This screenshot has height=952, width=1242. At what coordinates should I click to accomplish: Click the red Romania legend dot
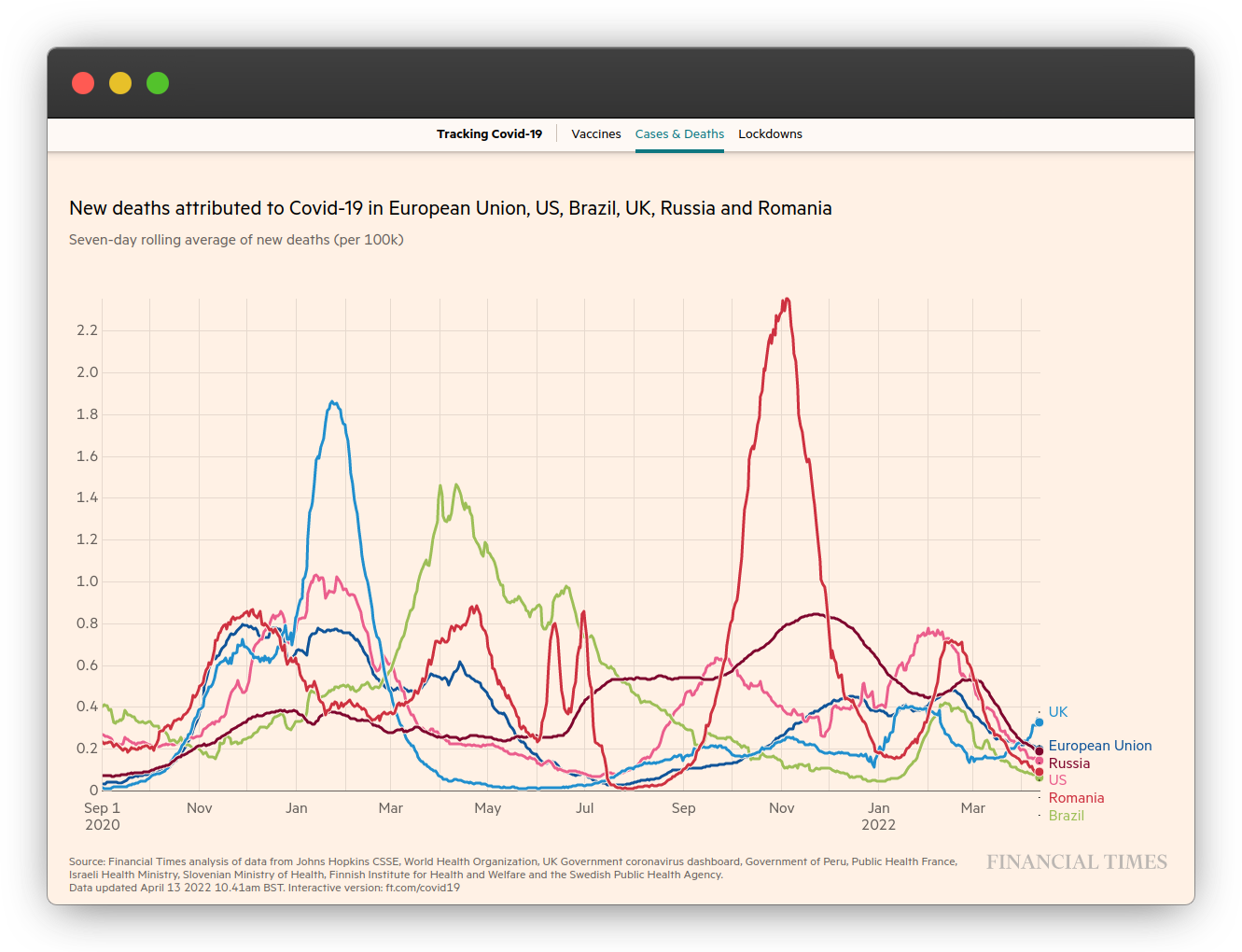(x=1040, y=771)
